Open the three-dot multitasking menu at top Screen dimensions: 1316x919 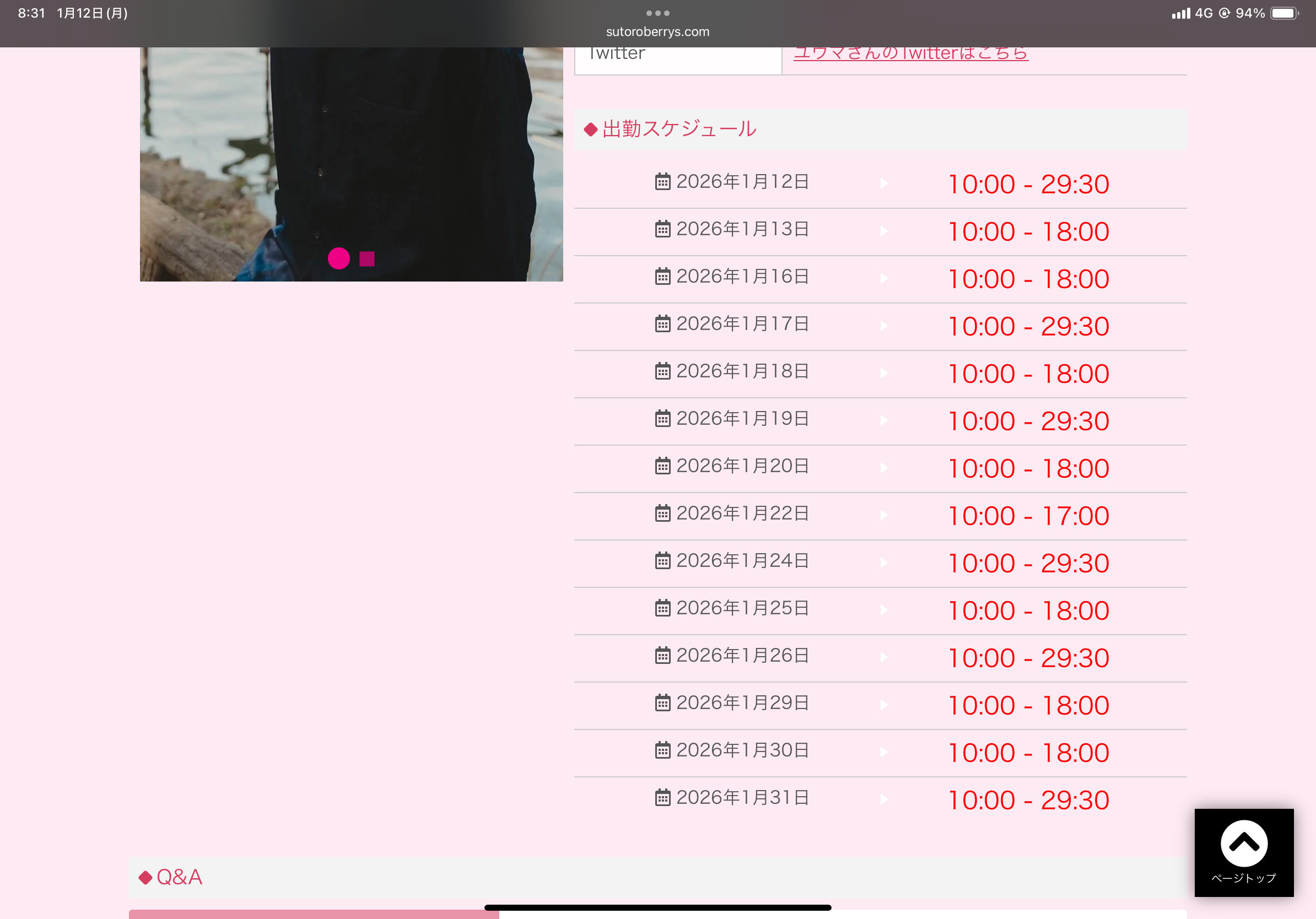point(657,13)
